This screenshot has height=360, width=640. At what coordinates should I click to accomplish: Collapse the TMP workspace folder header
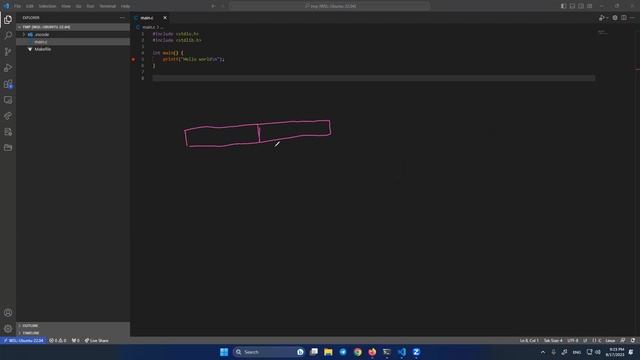[x=73, y=27]
